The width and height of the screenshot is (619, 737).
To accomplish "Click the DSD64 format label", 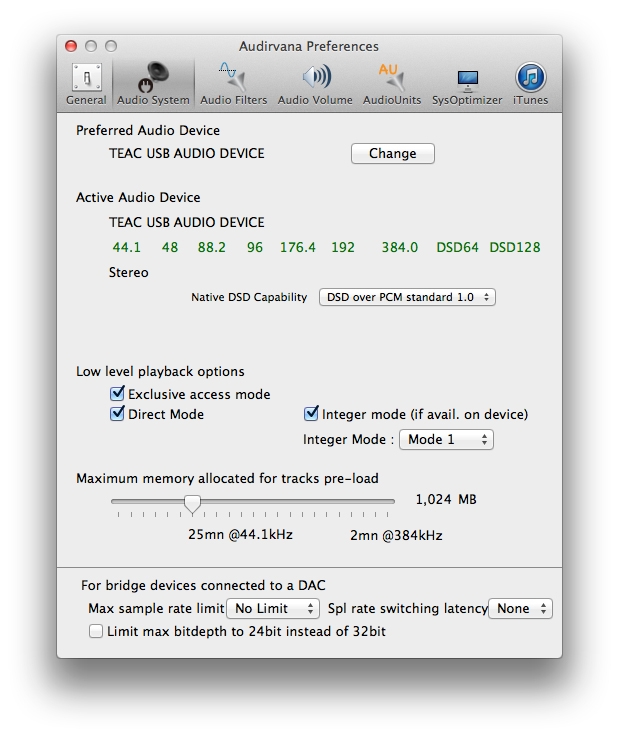I will (x=457, y=247).
